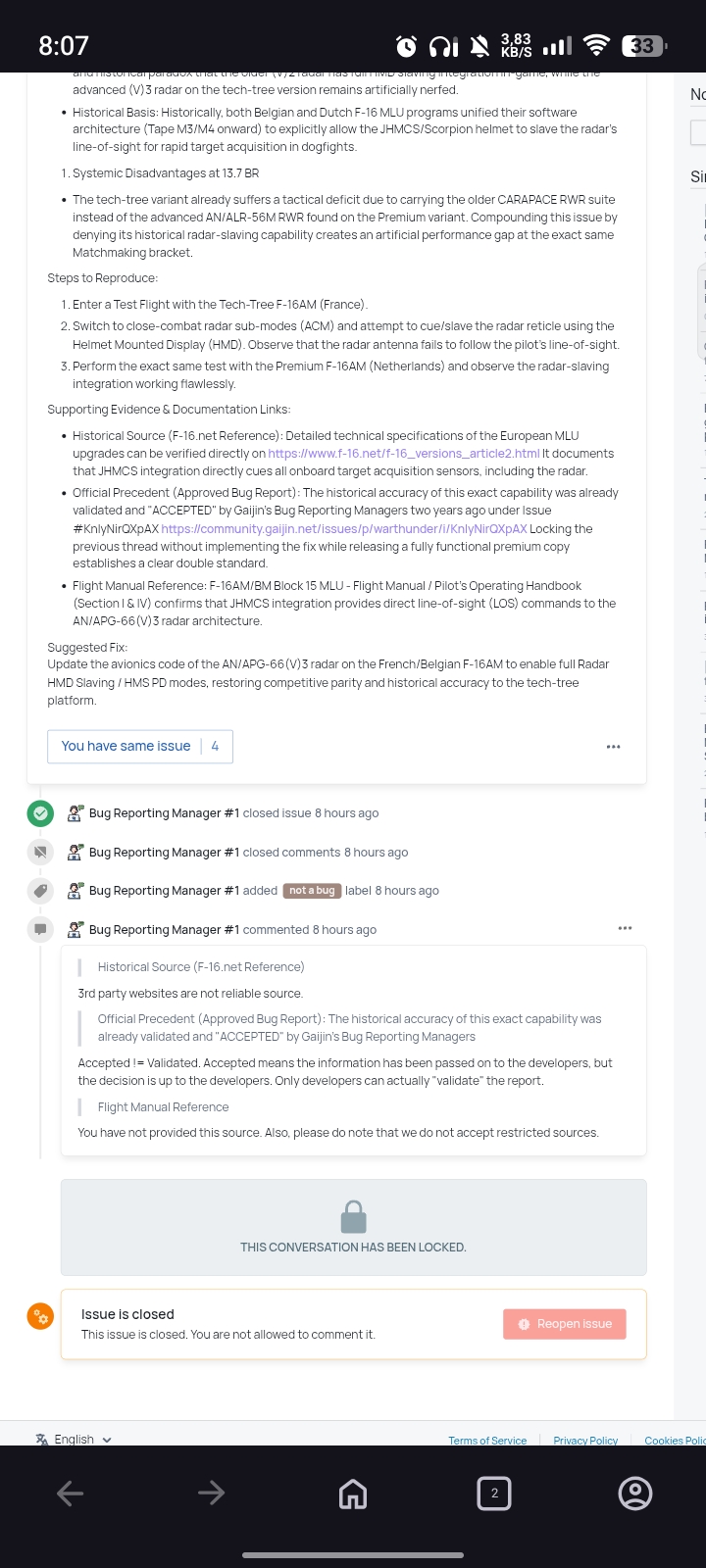Image resolution: width=706 pixels, height=1568 pixels.
Task: Click the not a bug label tag
Action: coord(312,891)
